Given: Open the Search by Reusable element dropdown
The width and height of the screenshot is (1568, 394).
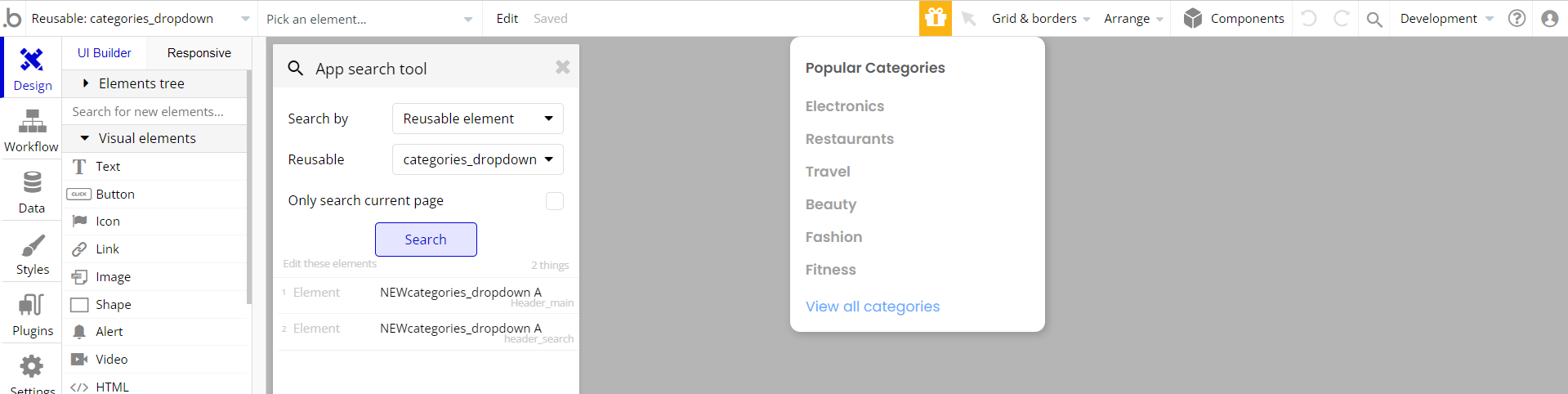Looking at the screenshot, I should coord(478,119).
